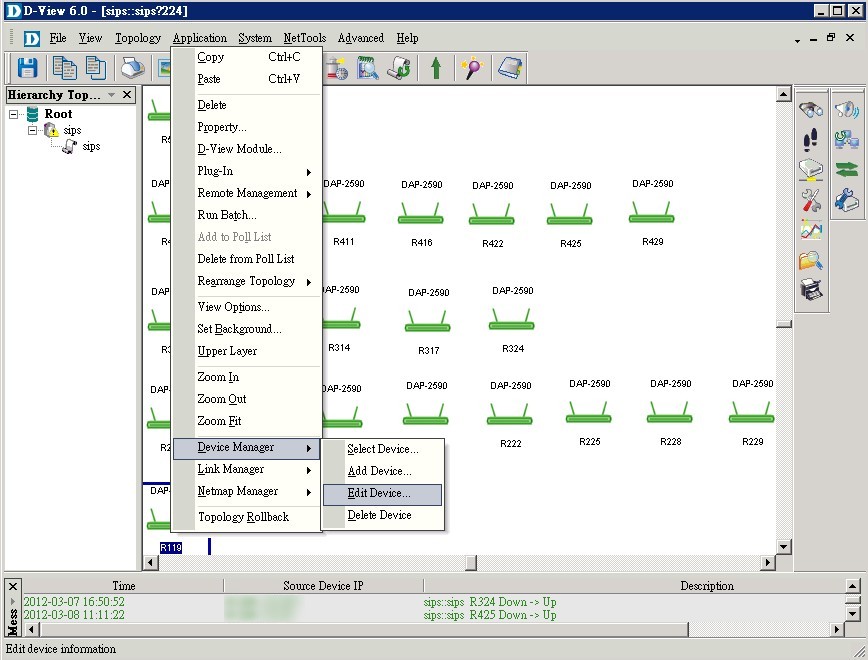The image size is (868, 660).
Task: Open the Hierarchy Topology panel dropdown arrow
Action: coord(111,95)
